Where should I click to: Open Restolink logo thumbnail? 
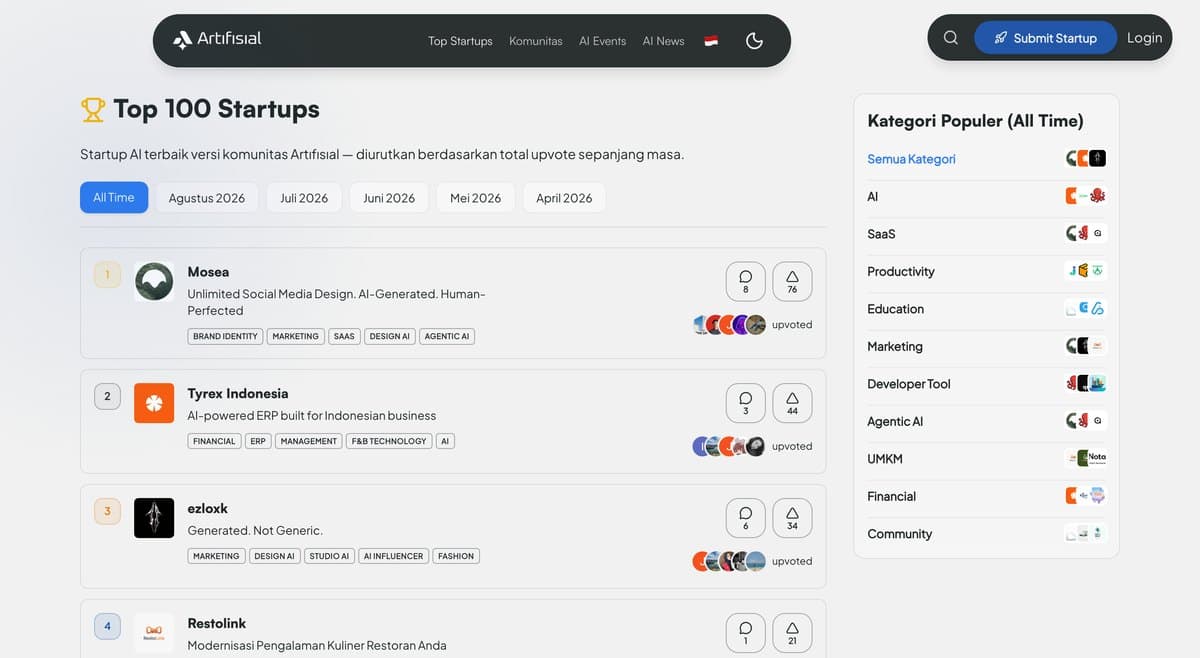tap(154, 633)
